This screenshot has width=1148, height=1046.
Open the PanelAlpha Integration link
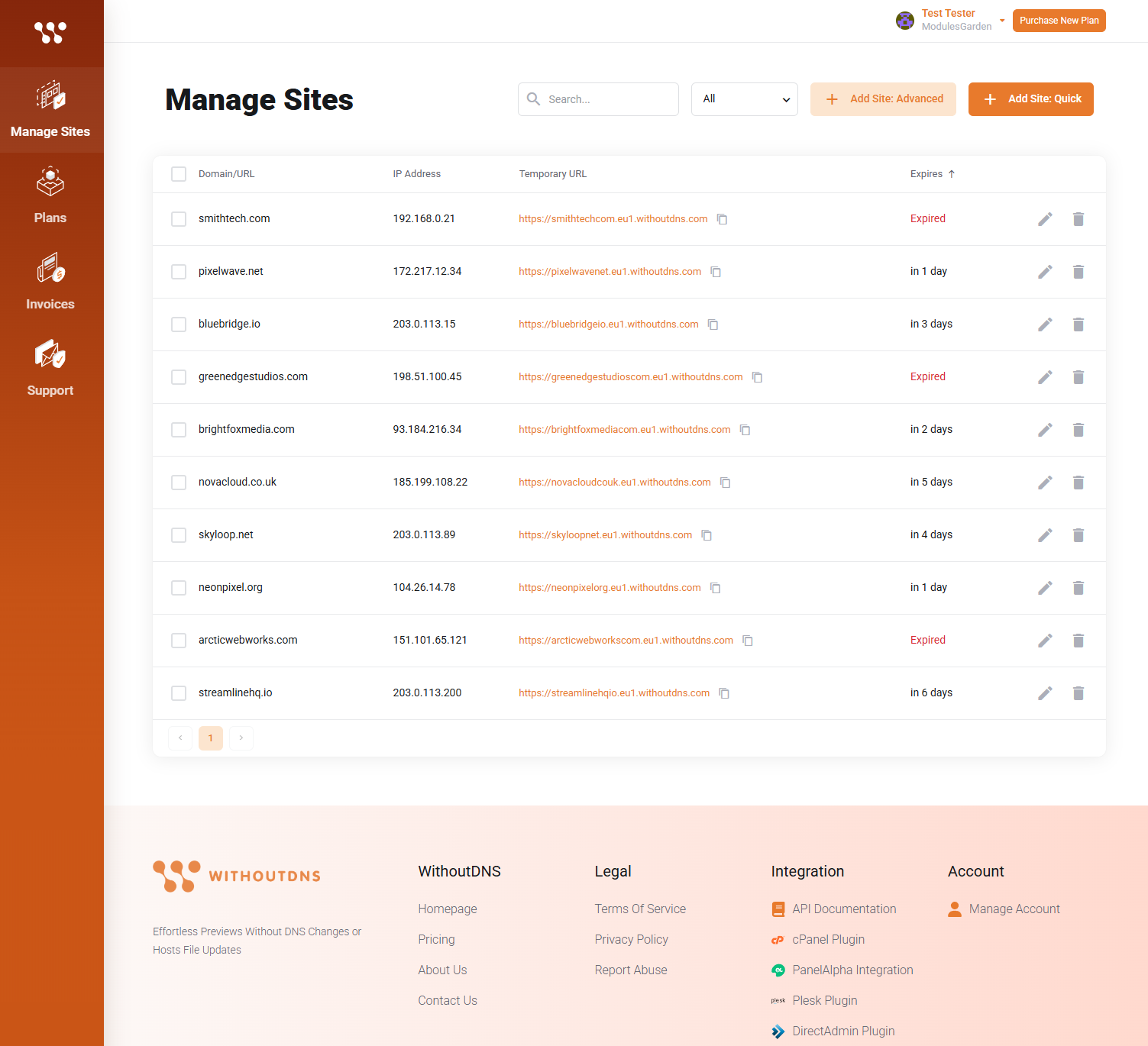(x=852, y=970)
